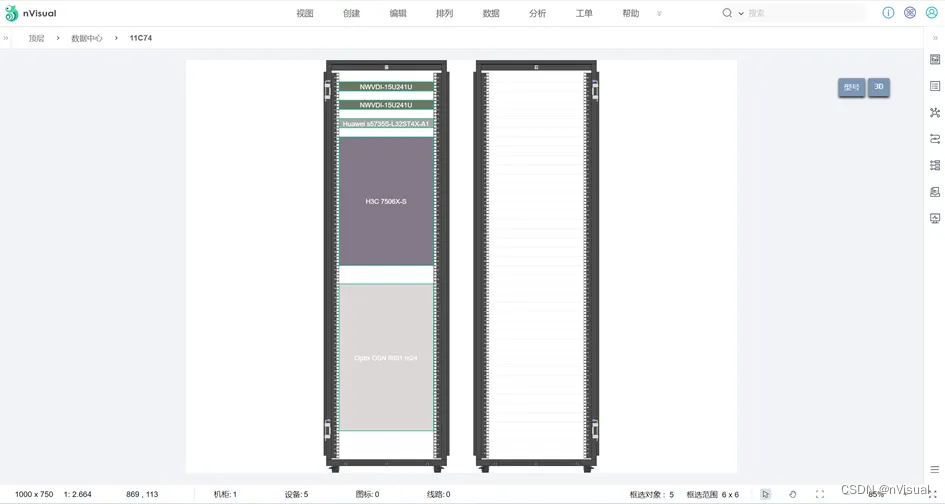
Task: Open the search magnifier icon
Action: [x=727, y=13]
